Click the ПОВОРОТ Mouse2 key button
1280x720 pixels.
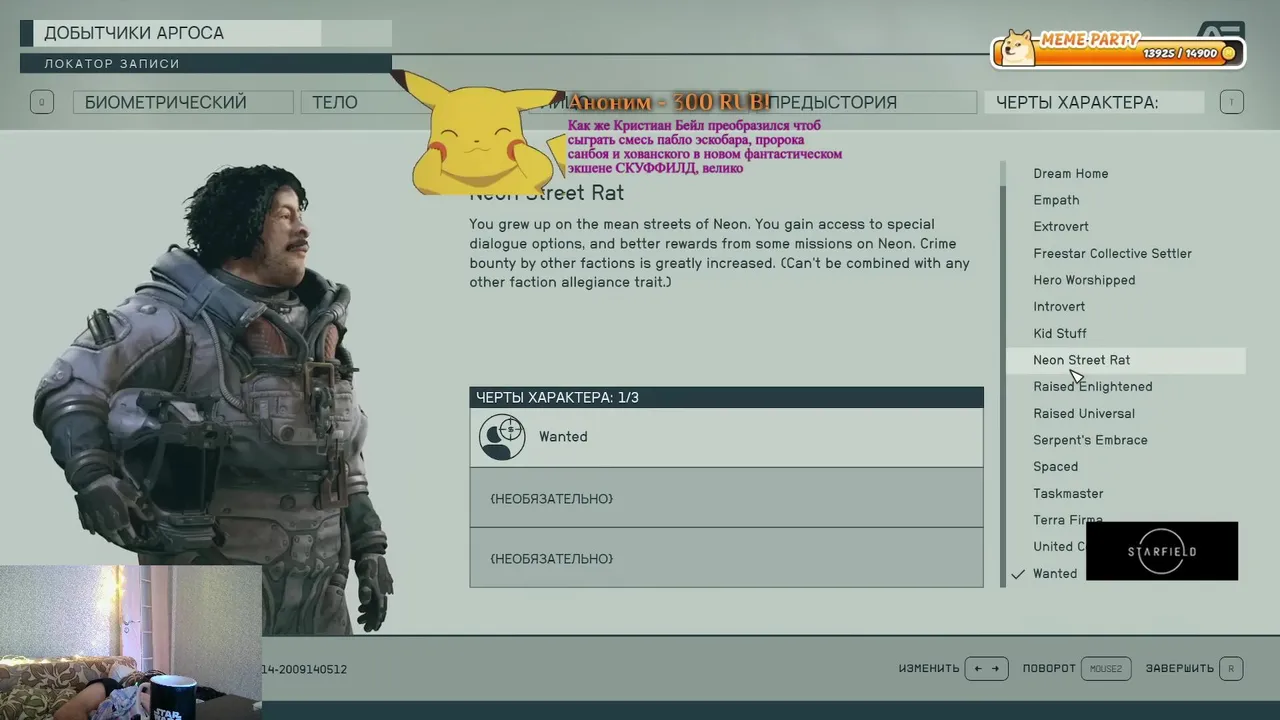click(1106, 669)
